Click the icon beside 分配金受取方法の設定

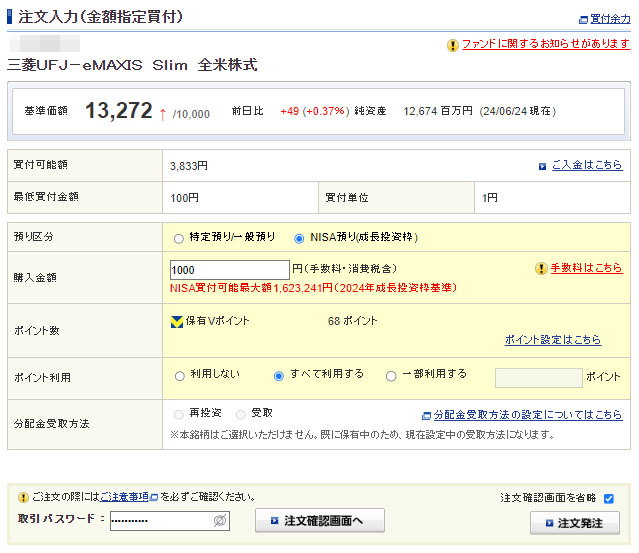tap(427, 414)
